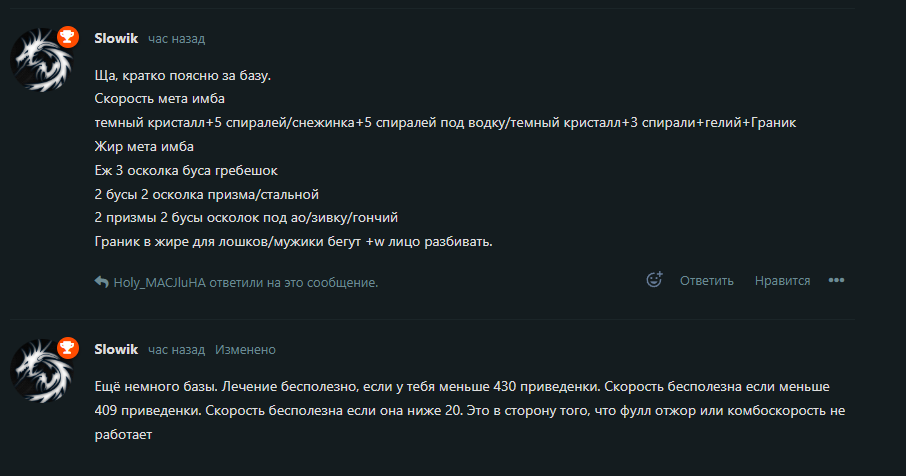Click the Изменено edited label
Screen dimensions: 906x476
pos(245,349)
